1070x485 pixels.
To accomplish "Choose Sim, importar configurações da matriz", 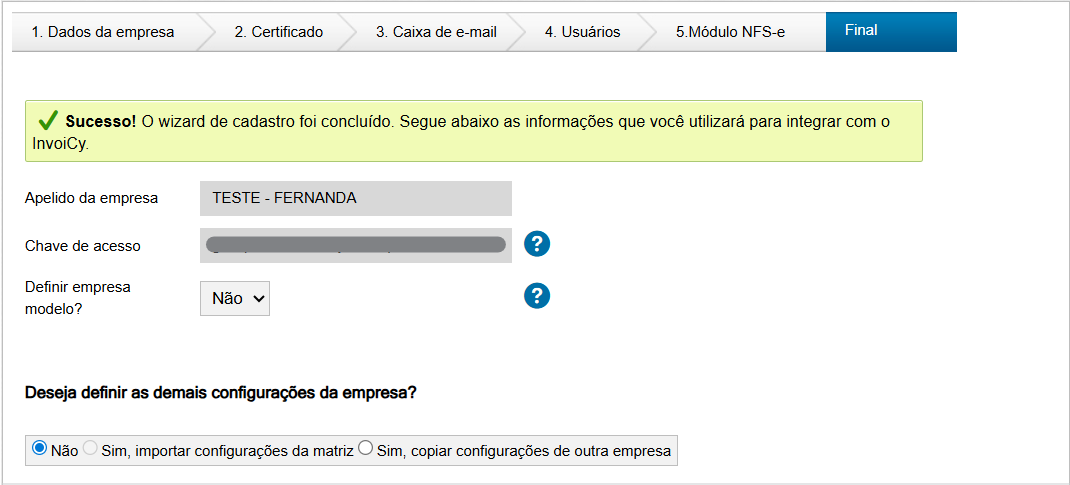I will [x=91, y=449].
